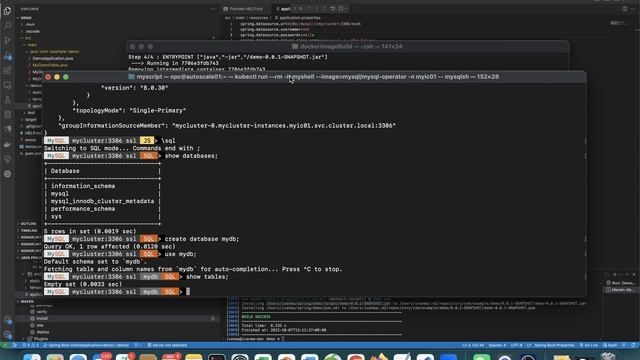640x360 pixels.
Task: Open the Docker whale icon in the activity bar
Action: coord(7,144)
